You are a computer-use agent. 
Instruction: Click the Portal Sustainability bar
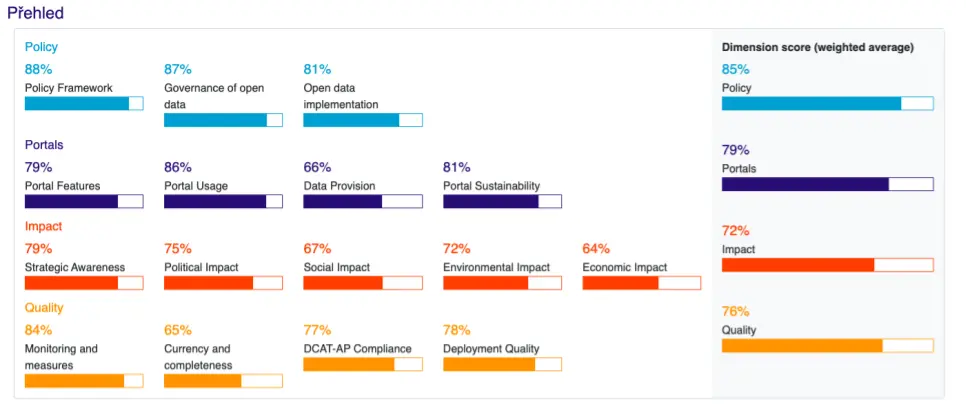[x=502, y=201]
